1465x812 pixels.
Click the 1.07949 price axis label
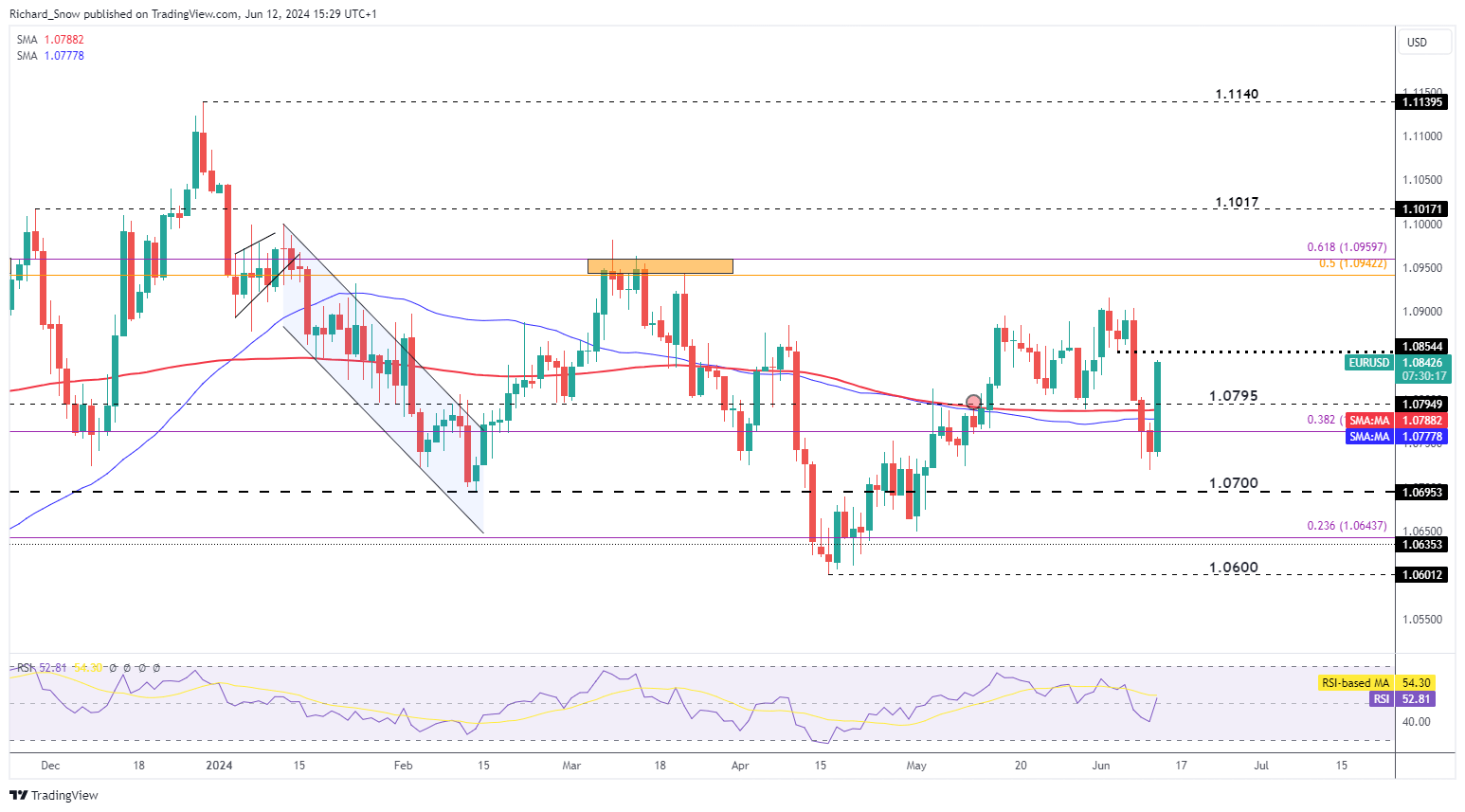point(1421,405)
